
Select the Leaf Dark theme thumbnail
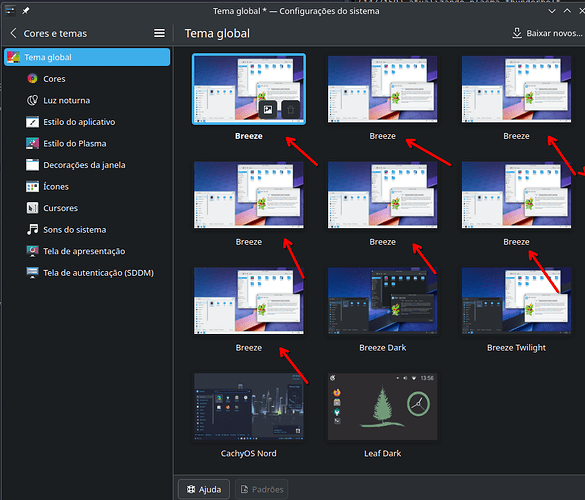[382, 407]
